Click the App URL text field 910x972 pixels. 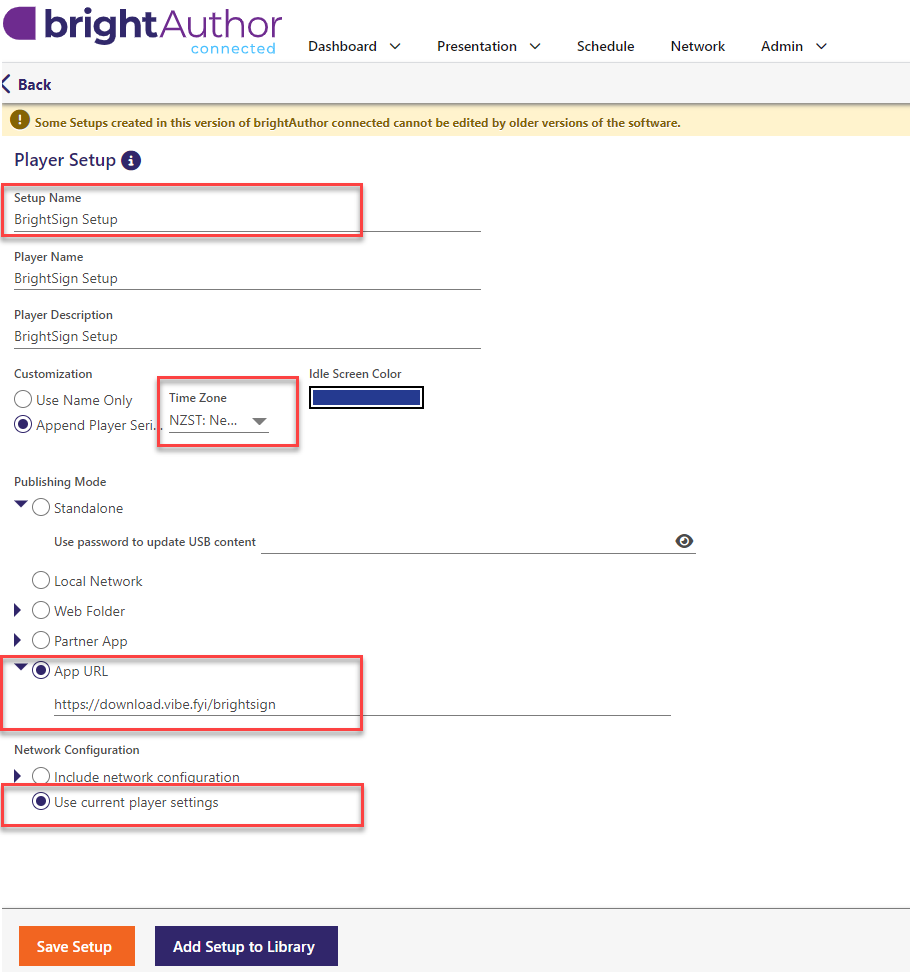point(360,704)
